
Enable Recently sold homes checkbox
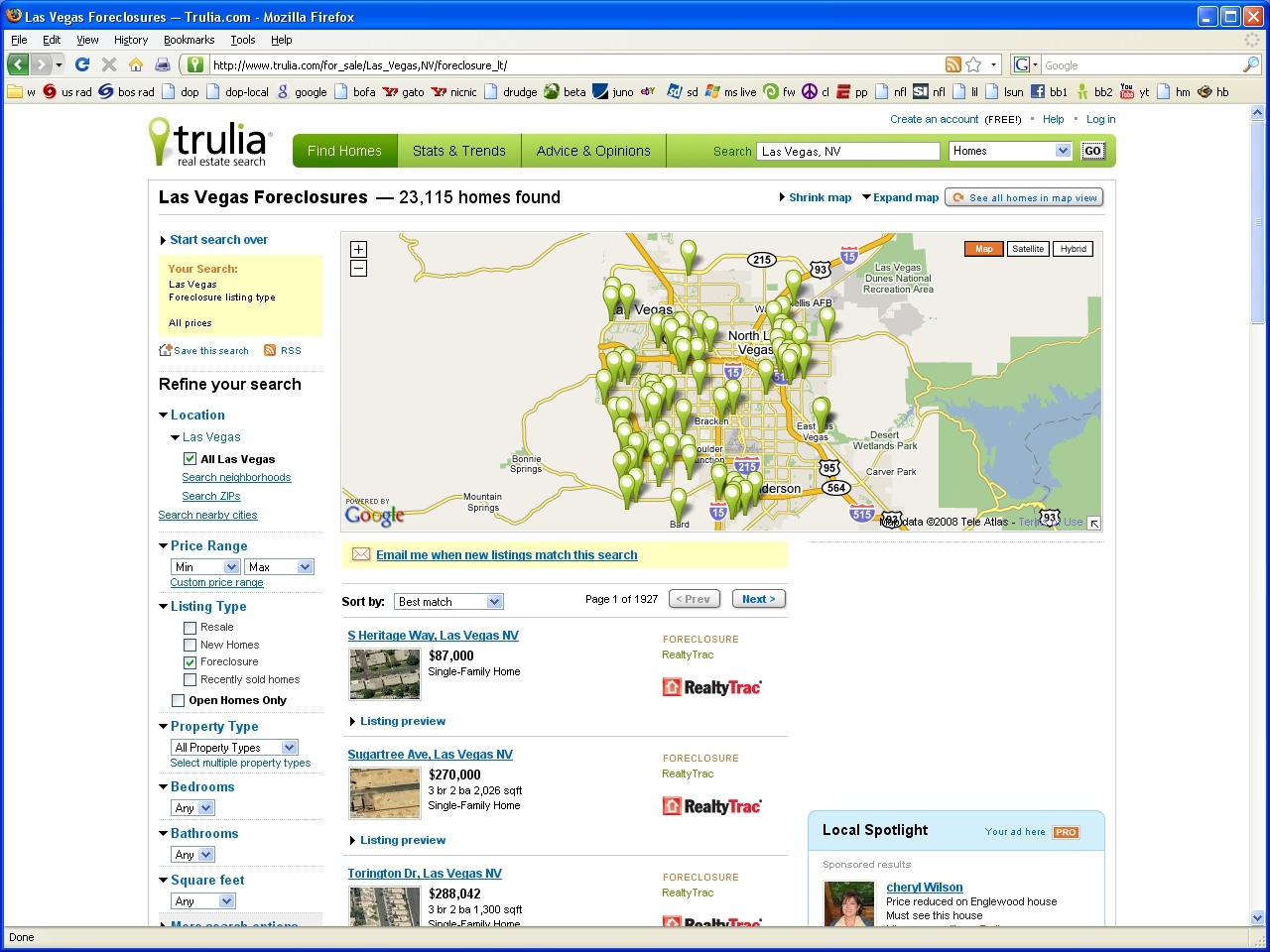(190, 680)
